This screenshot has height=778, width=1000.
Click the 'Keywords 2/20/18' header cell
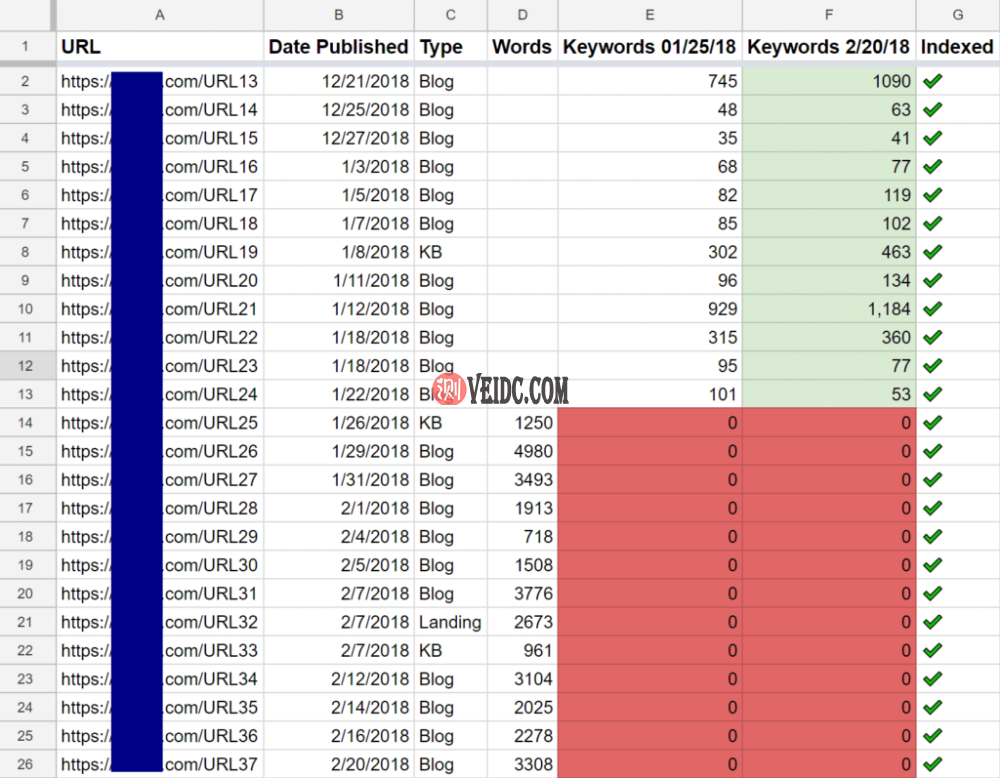[829, 47]
